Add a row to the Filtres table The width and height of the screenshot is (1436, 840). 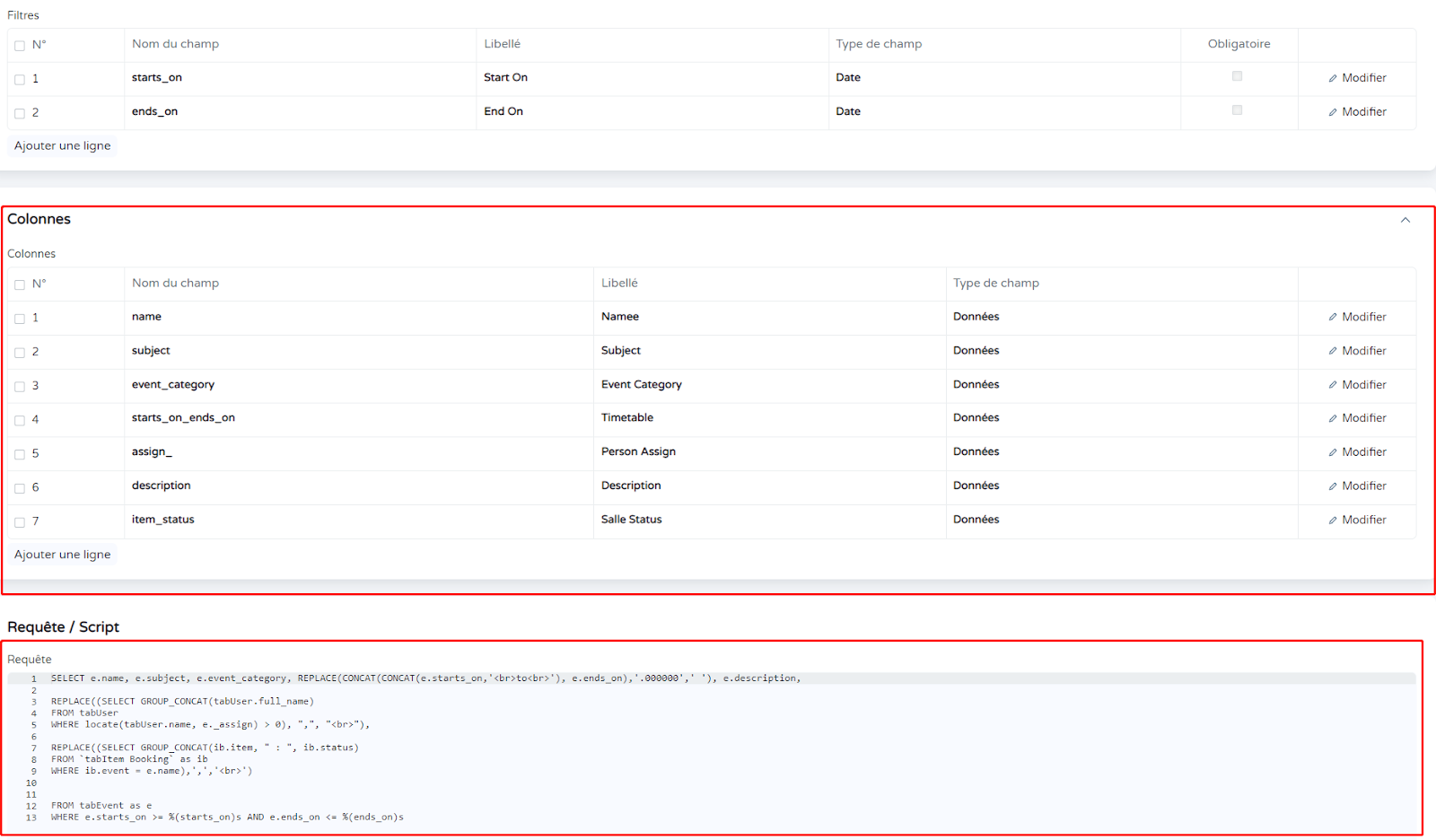click(x=63, y=146)
